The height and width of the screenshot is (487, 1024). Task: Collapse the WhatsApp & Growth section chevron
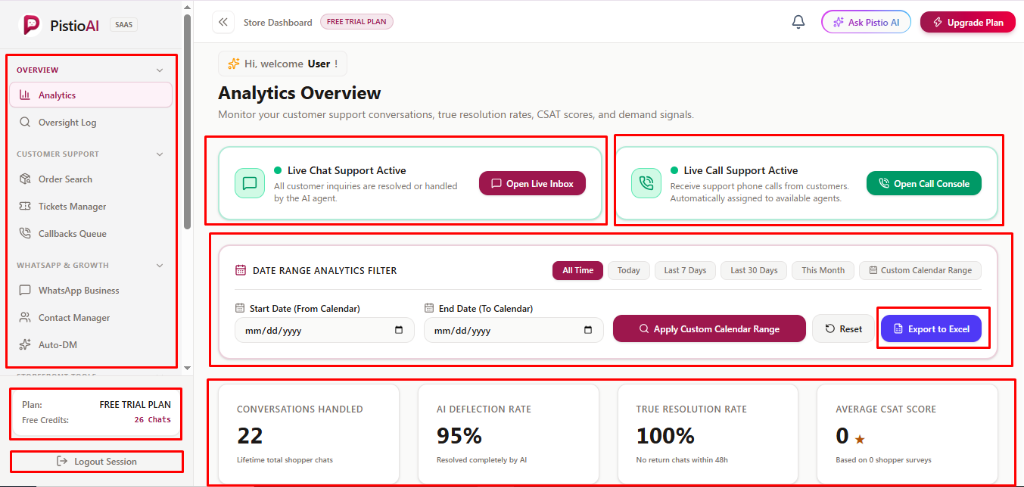coord(160,266)
